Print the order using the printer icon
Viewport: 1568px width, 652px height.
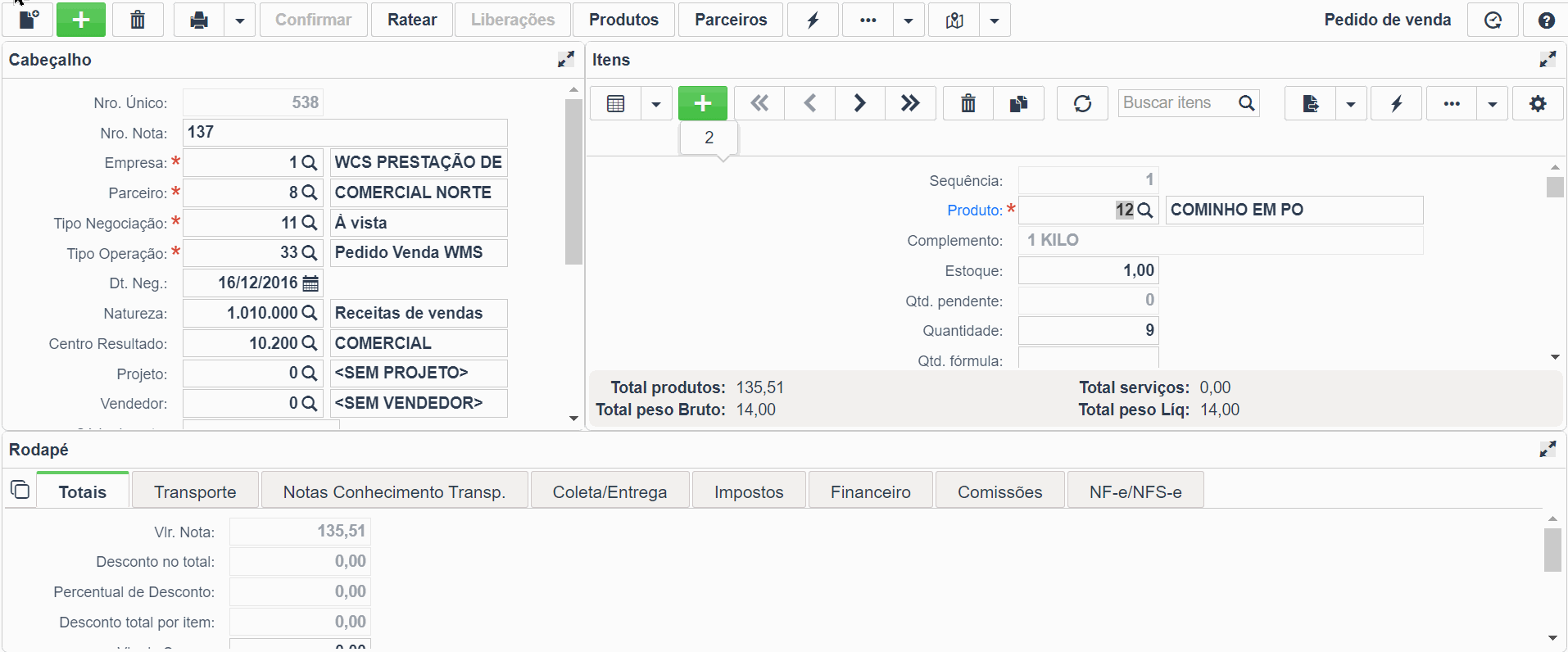(199, 20)
